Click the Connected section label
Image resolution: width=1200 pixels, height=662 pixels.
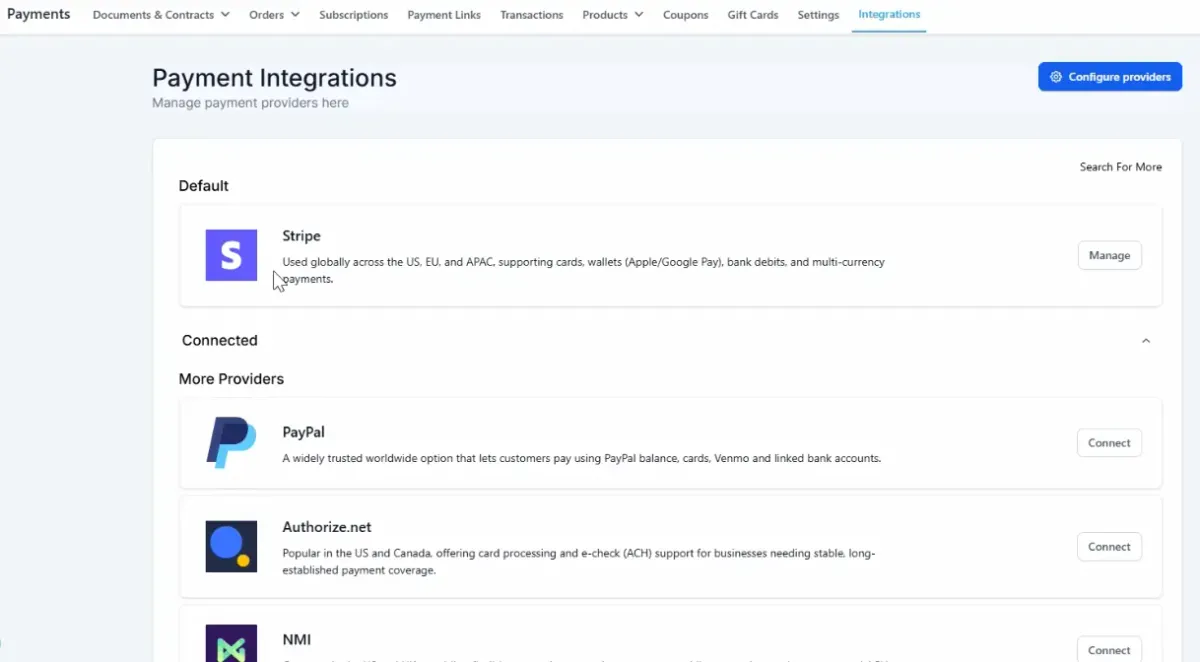click(220, 340)
